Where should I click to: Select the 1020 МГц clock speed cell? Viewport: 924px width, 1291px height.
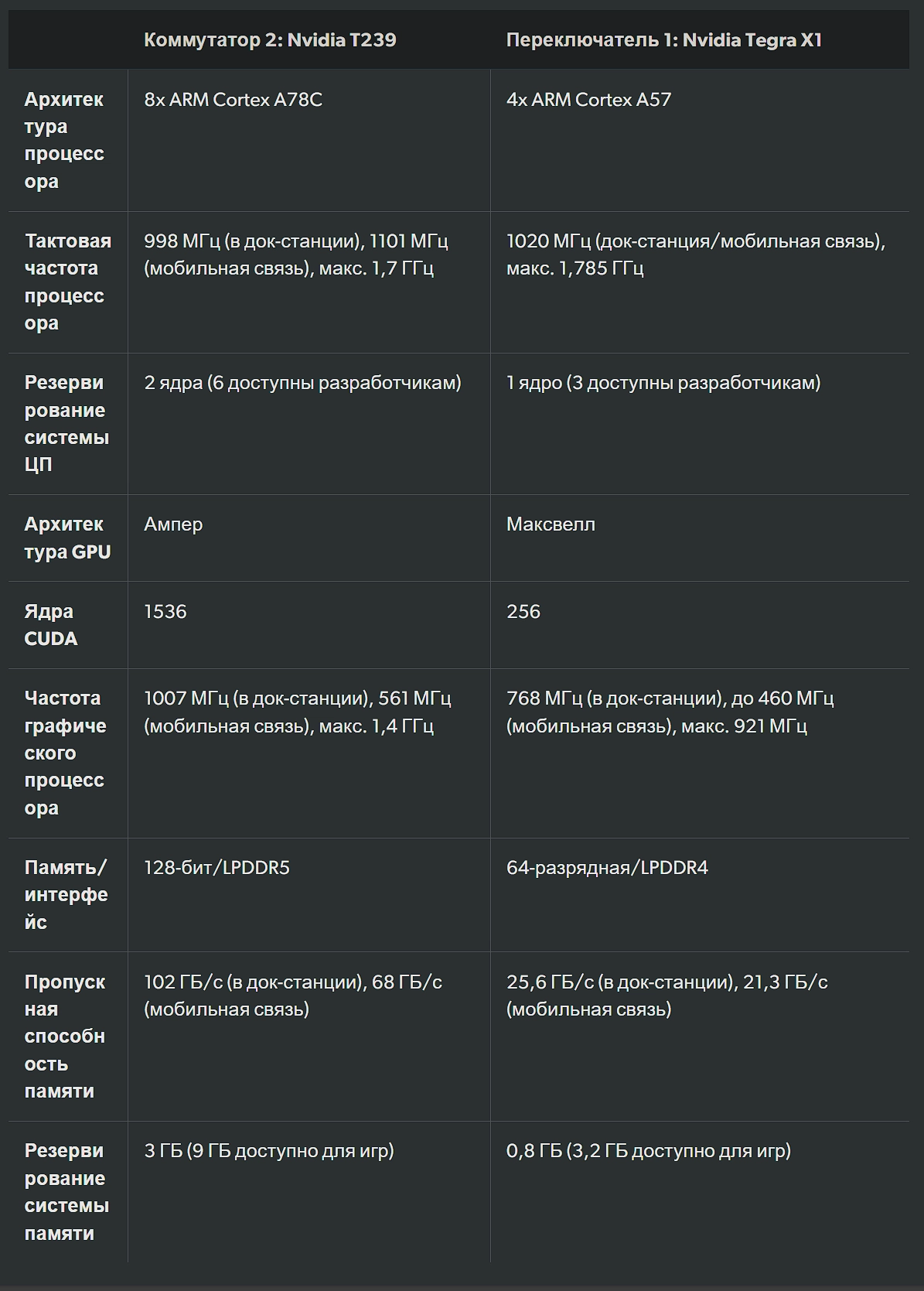pyautogui.click(x=696, y=254)
